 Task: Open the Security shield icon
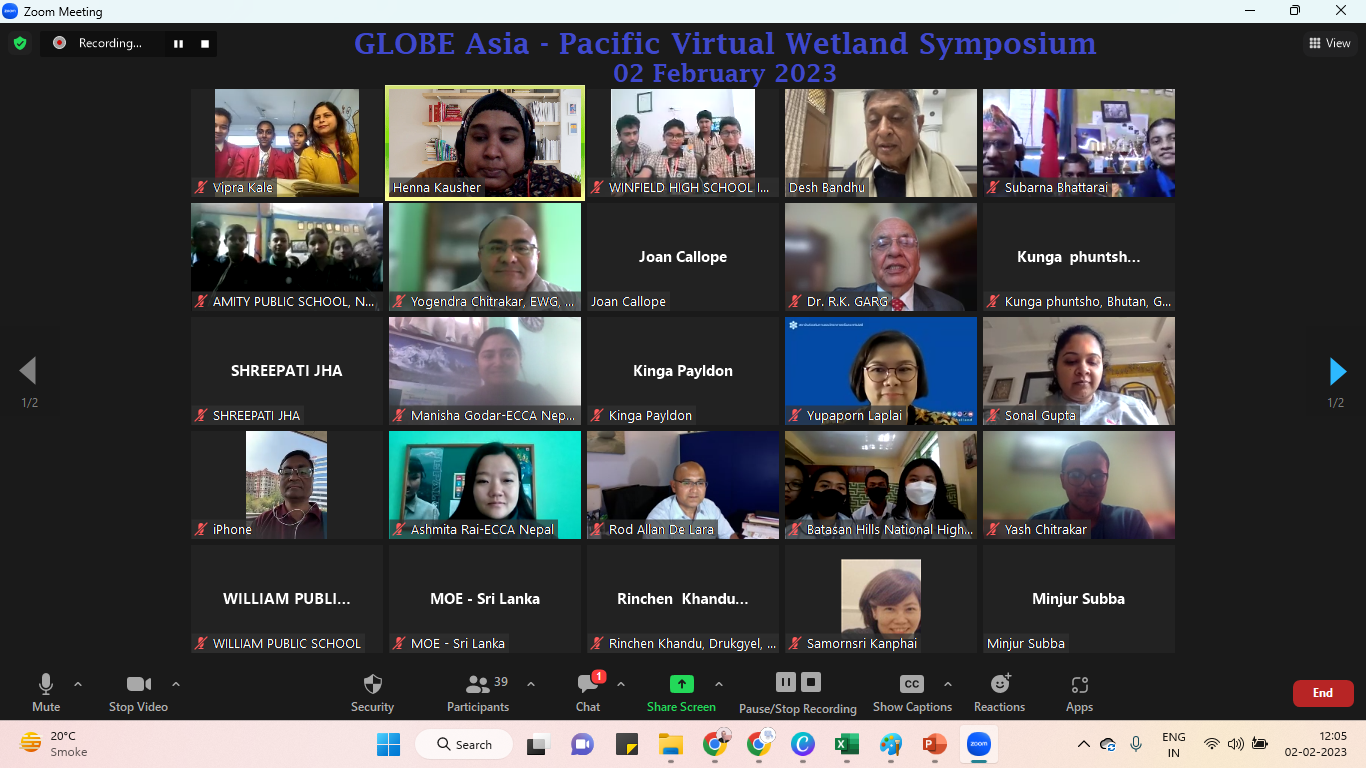pyautogui.click(x=372, y=685)
